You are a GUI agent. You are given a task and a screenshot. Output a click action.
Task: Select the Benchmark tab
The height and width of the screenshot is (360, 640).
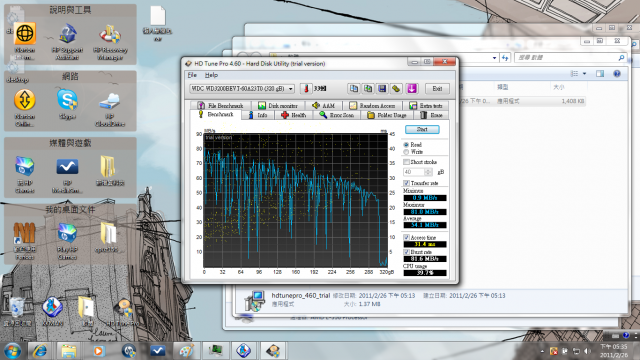[216, 114]
